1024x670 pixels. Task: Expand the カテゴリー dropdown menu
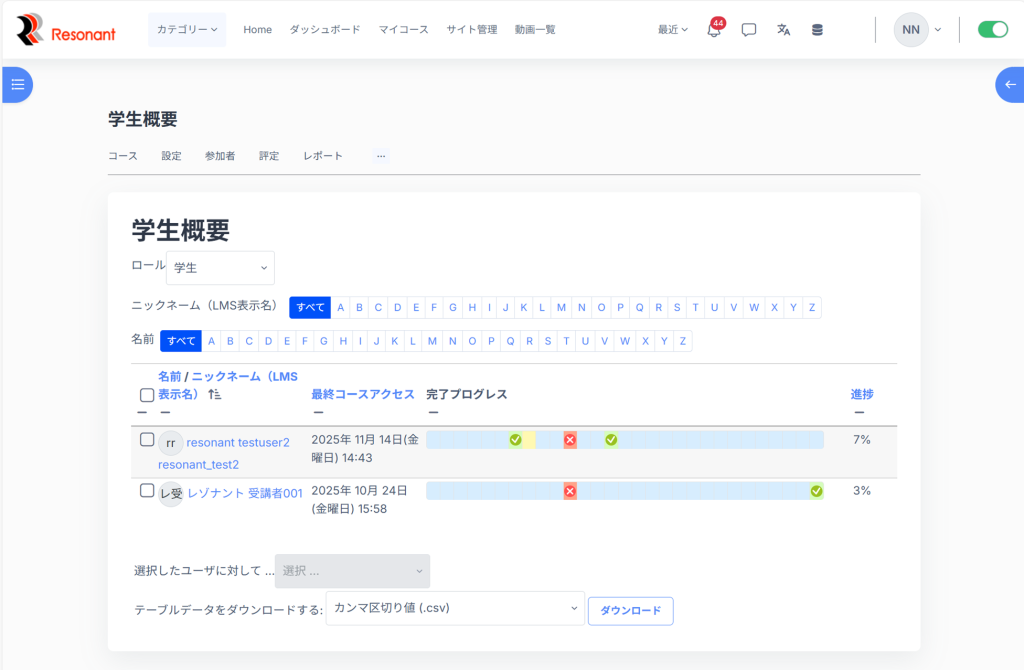[x=187, y=30]
